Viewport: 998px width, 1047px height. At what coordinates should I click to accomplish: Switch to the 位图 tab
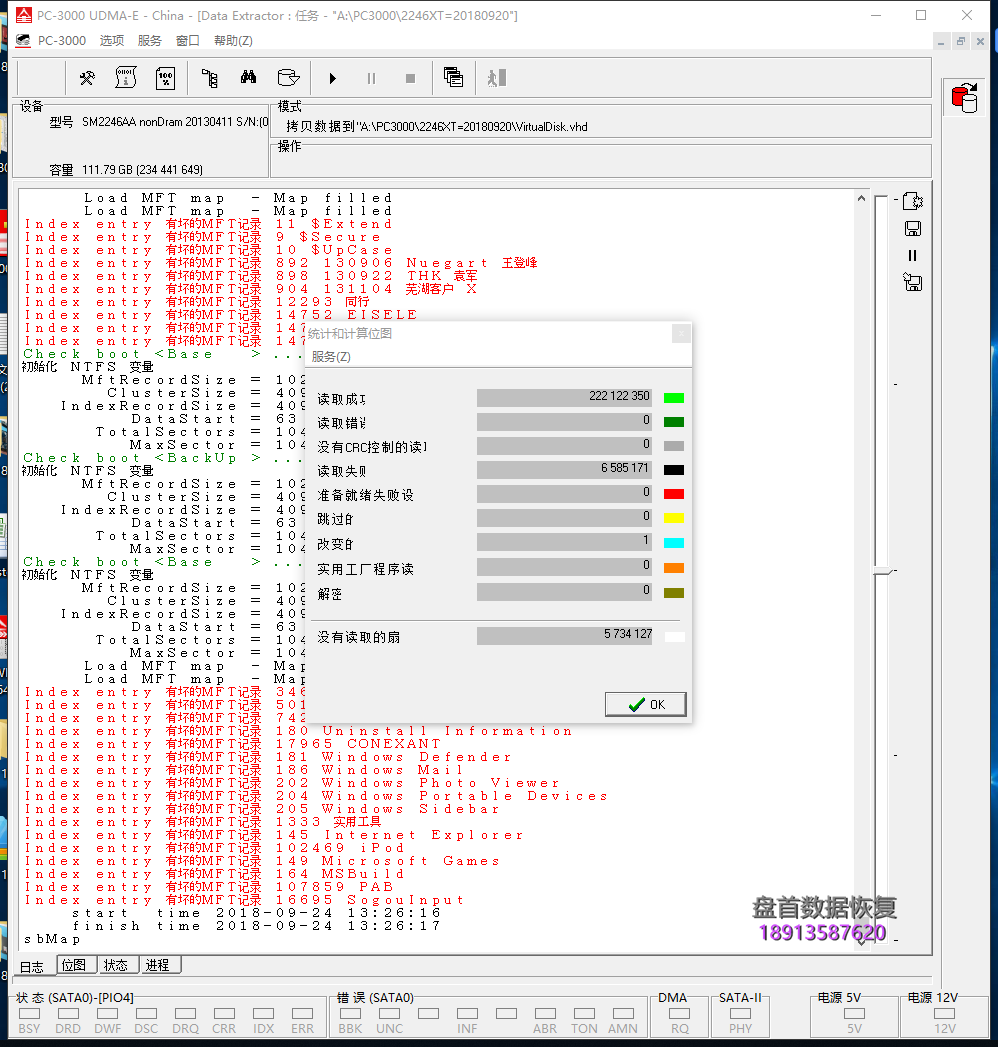(75, 964)
